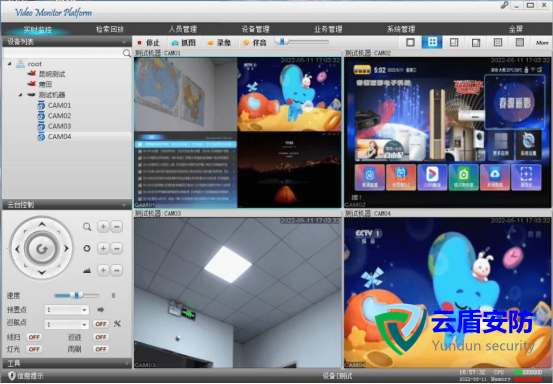The width and height of the screenshot is (553, 384).
Task: Toggle the 灯光 OFF switch
Action: point(34,349)
